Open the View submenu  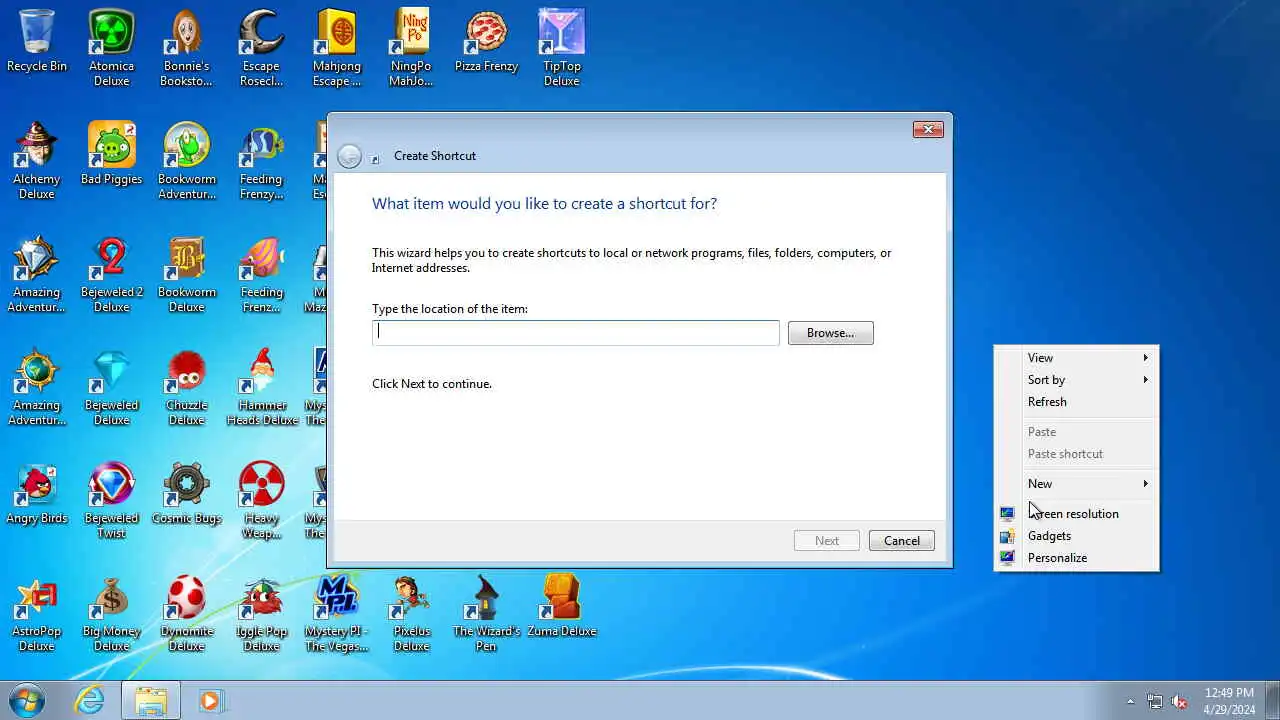pos(1076,358)
